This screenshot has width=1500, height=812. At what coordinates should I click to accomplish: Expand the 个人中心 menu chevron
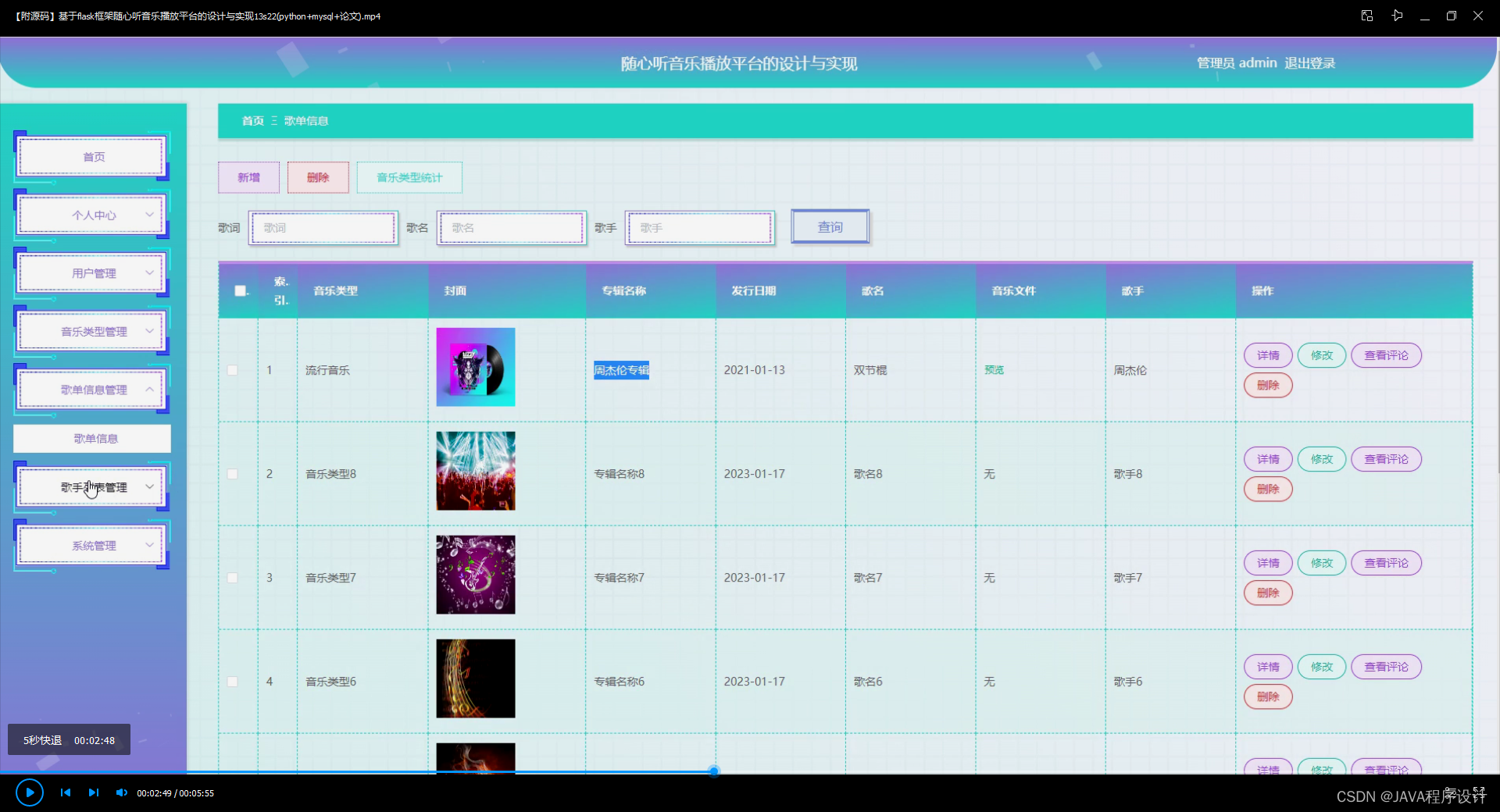pyautogui.click(x=149, y=215)
